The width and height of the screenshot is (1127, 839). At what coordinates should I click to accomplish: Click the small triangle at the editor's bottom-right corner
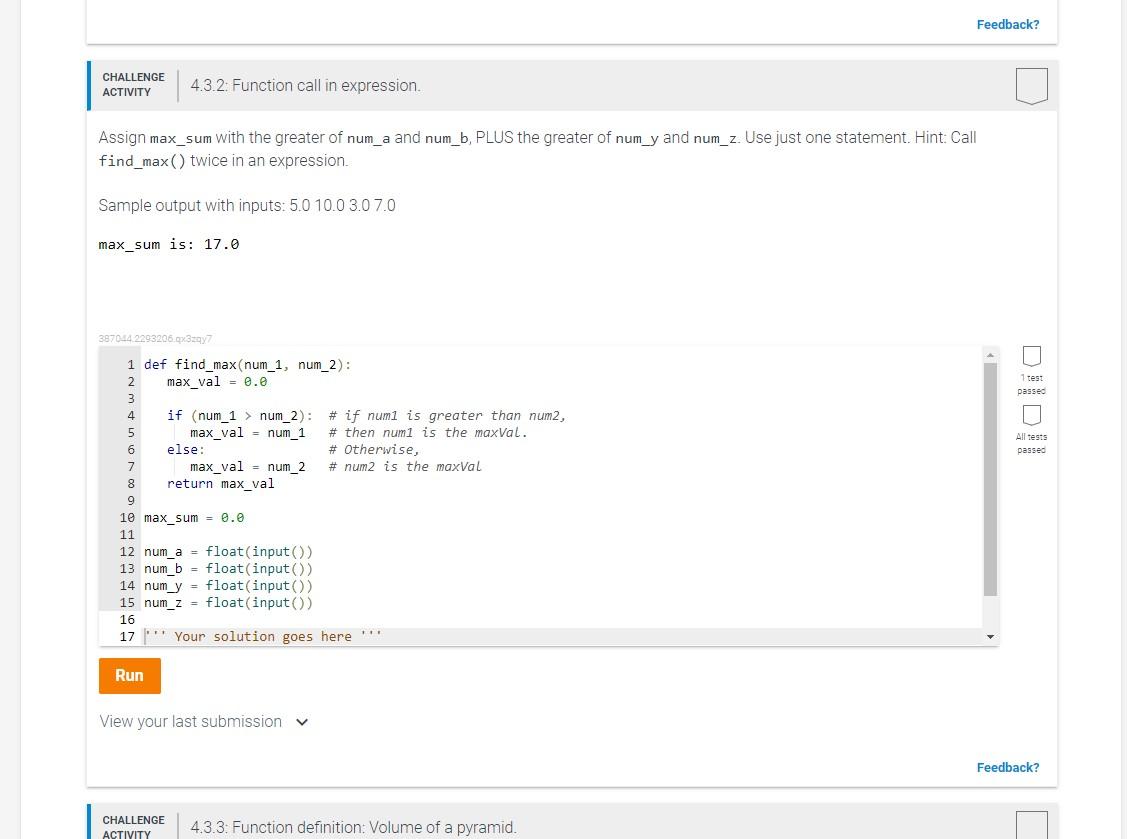(990, 636)
